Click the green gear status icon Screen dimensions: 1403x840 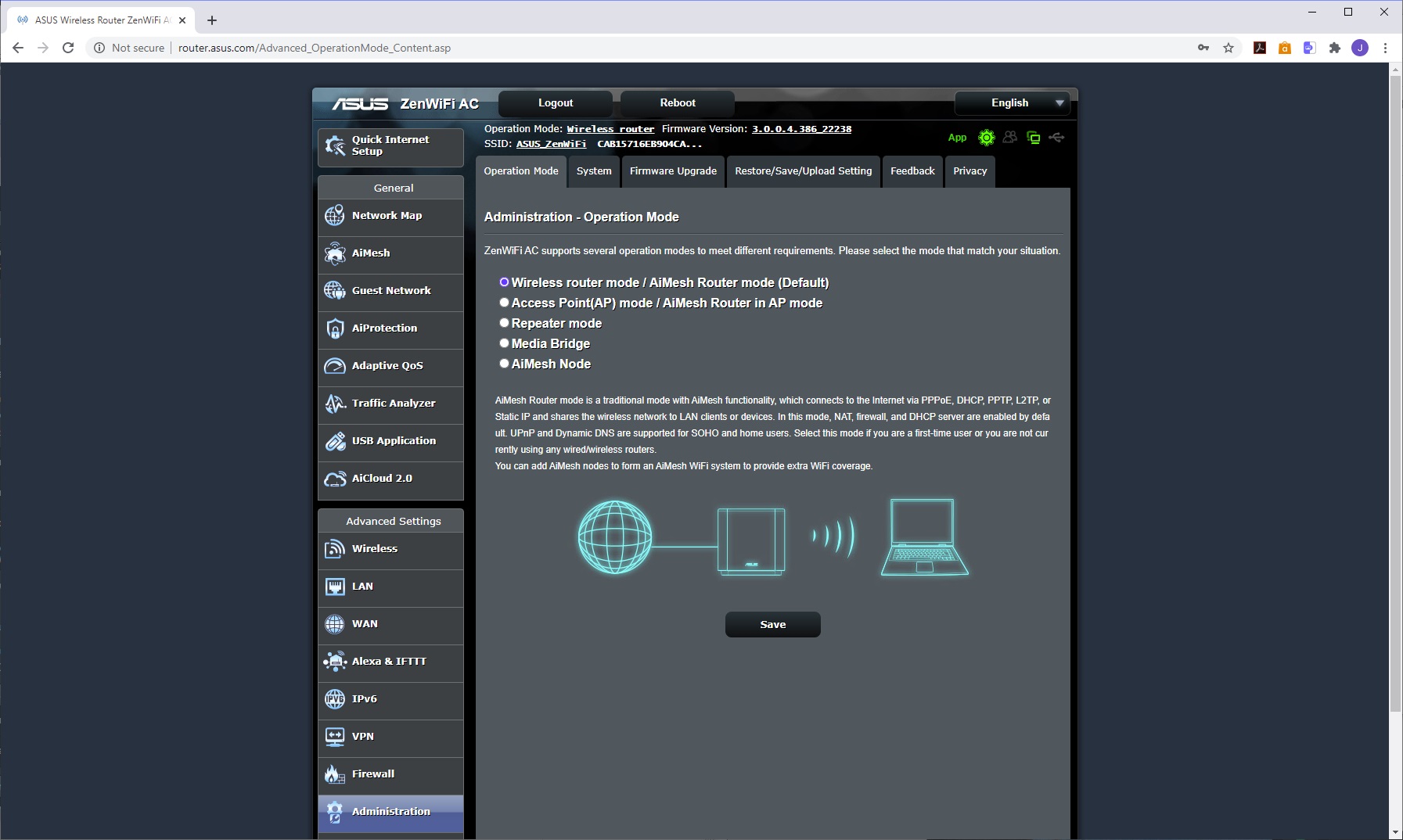click(x=987, y=138)
